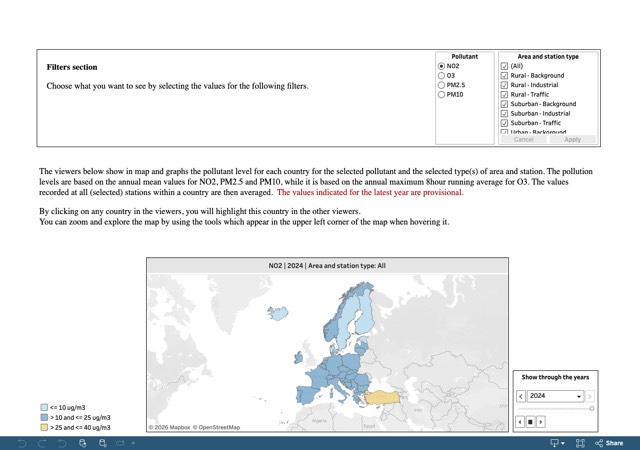640x450 pixels.
Task: Step playback backward in years control
Action: [x=520, y=422]
